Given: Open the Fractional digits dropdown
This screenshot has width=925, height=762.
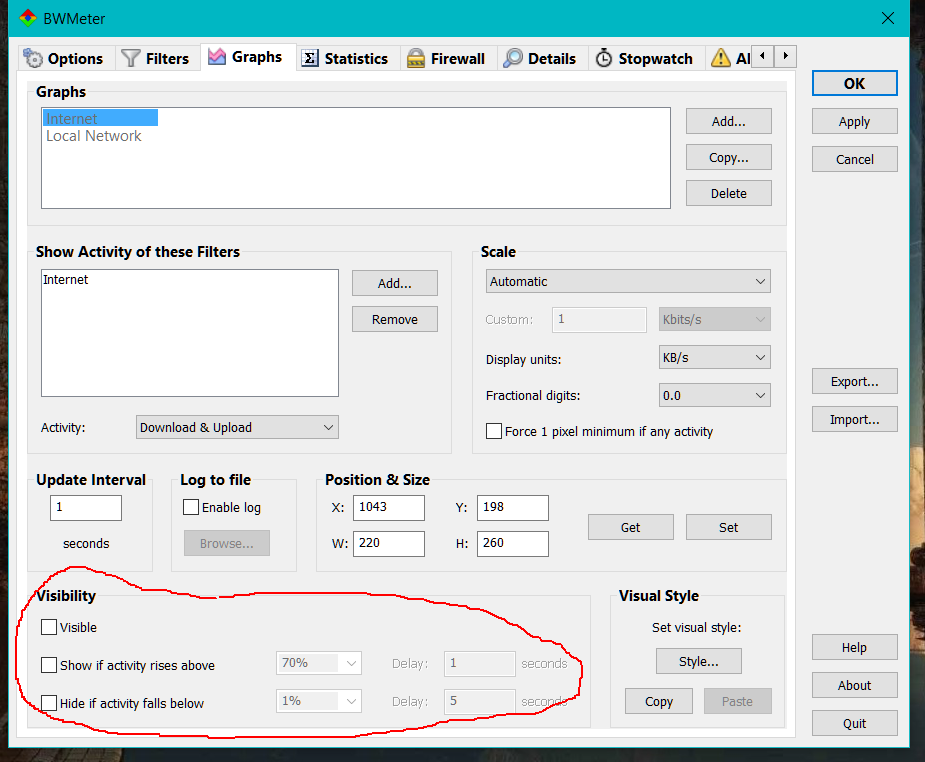Looking at the screenshot, I should click(714, 395).
